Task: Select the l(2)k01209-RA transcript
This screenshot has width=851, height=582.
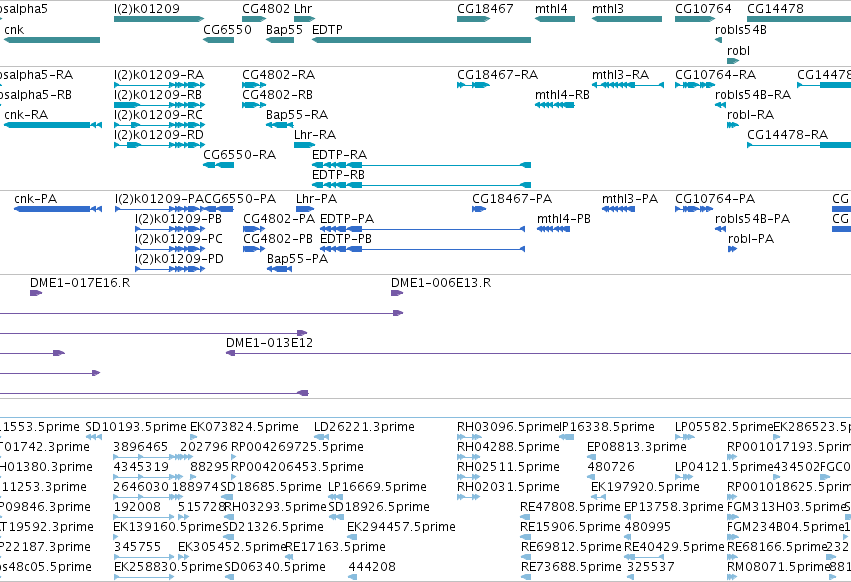Action: click(x=160, y=85)
